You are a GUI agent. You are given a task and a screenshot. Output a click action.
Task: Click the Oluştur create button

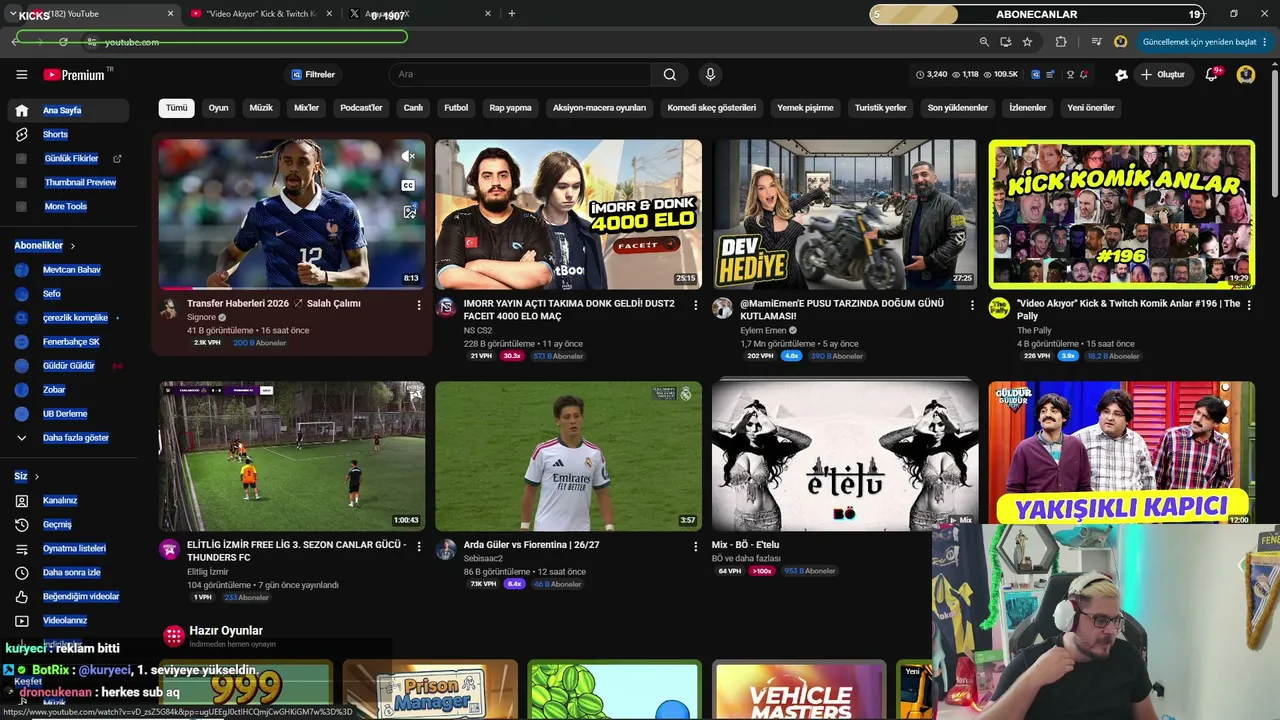(x=1162, y=74)
